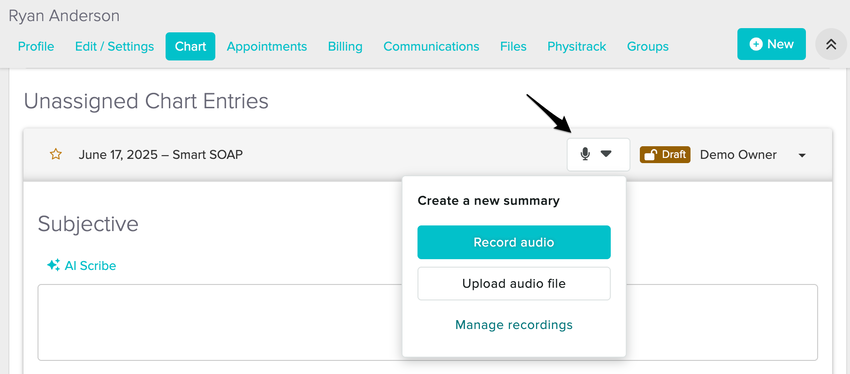The width and height of the screenshot is (850, 374).
Task: Click the New button
Action: [x=771, y=44]
